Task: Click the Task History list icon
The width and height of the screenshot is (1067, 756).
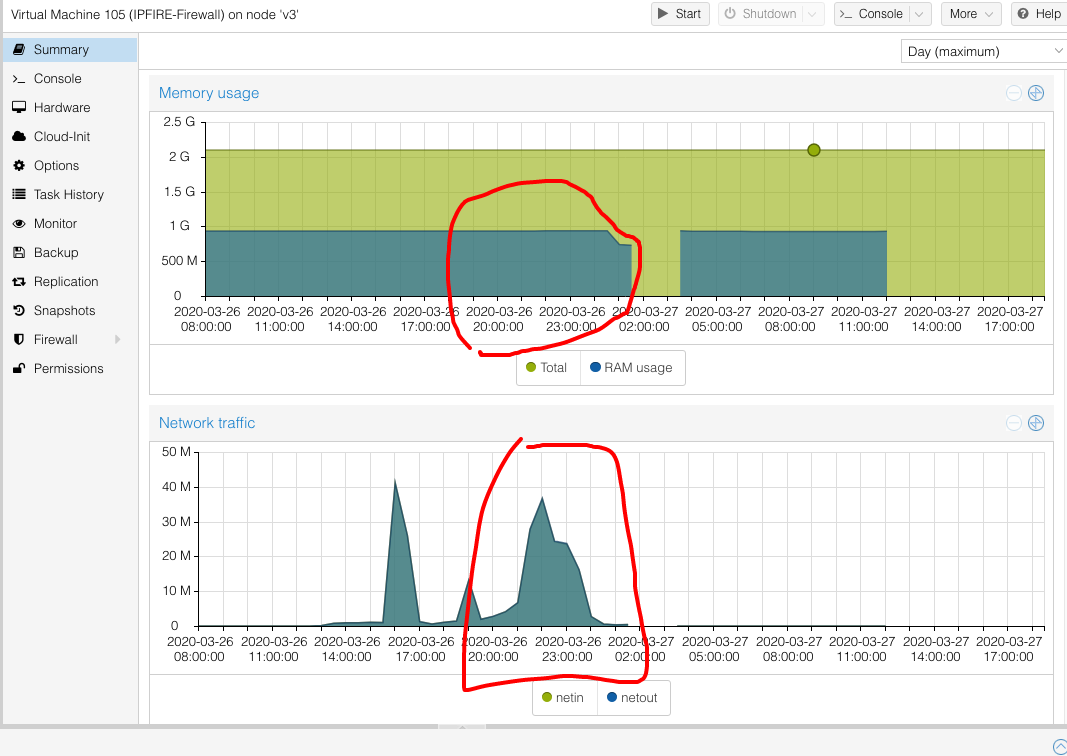Action: tap(19, 195)
